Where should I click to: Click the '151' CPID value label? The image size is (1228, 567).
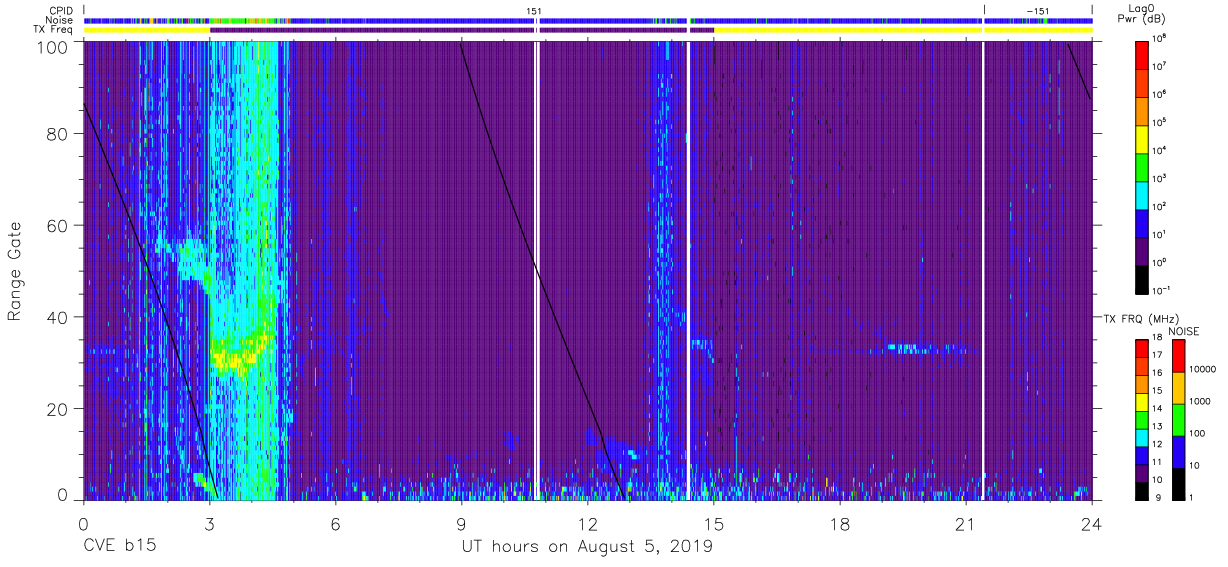point(533,11)
